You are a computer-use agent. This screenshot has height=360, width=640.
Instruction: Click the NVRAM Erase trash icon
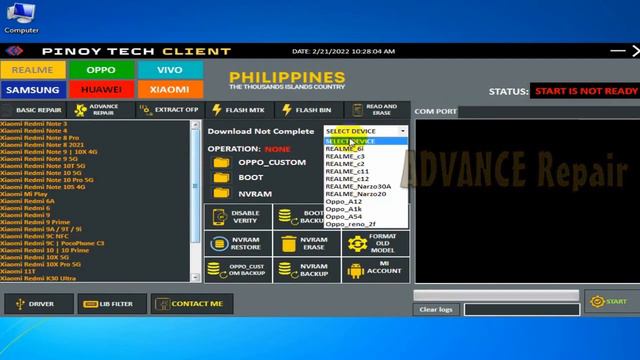tap(289, 244)
